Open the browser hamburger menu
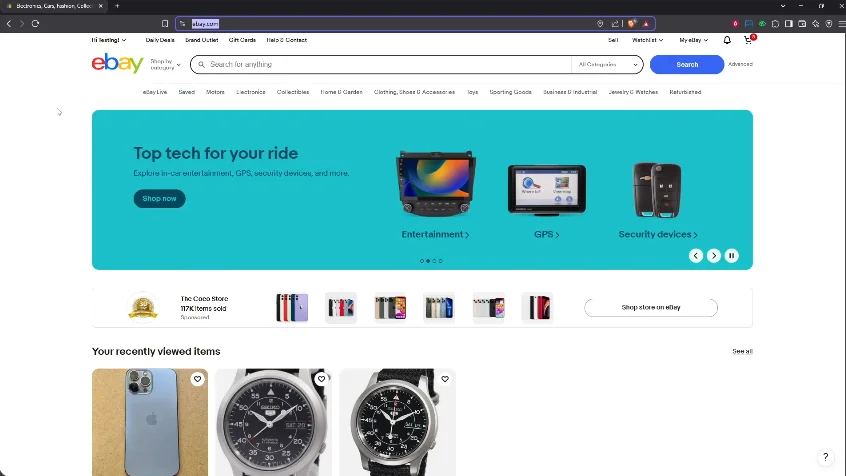This screenshot has width=846, height=476. pyautogui.click(x=842, y=24)
